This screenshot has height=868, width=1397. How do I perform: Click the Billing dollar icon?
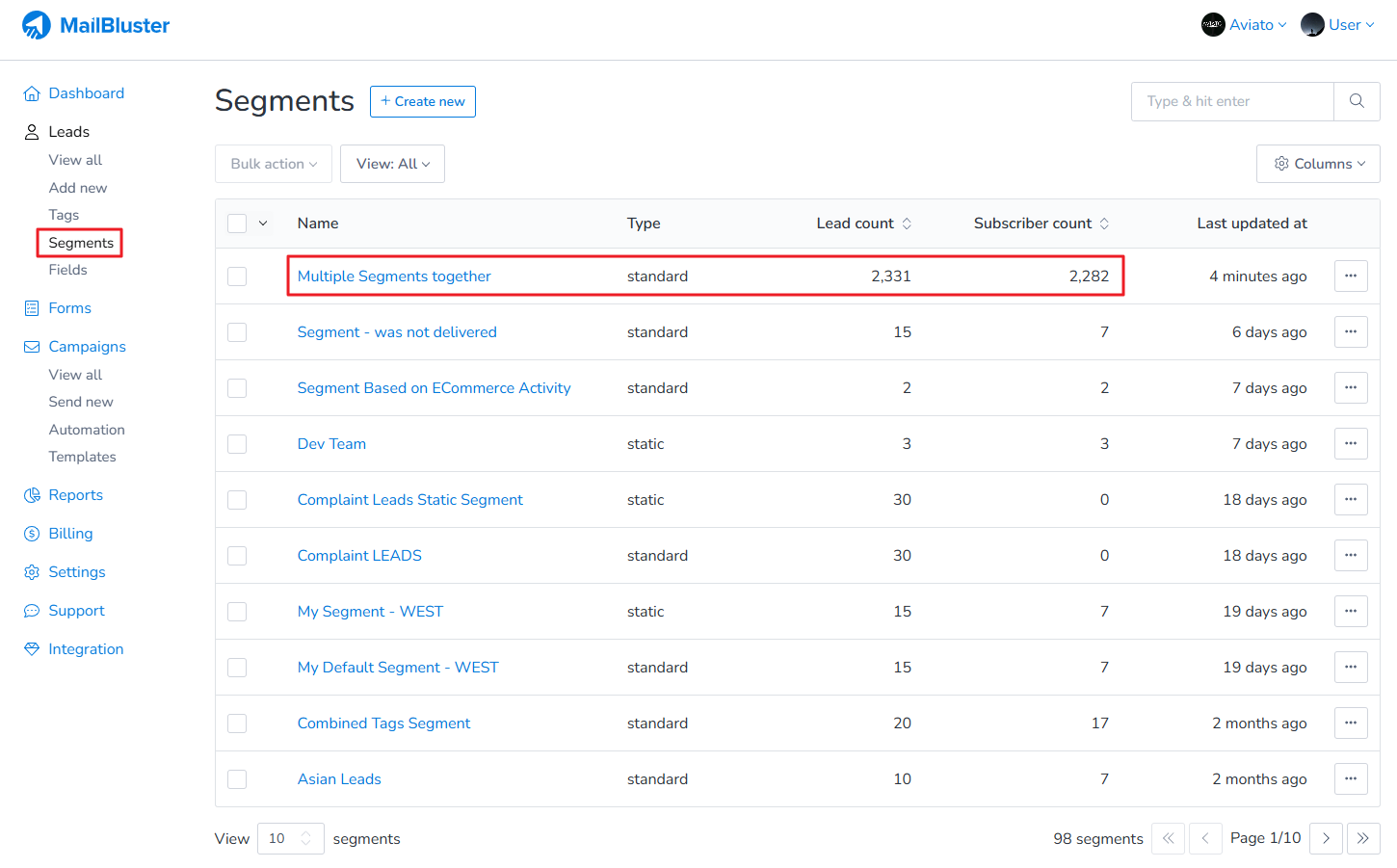(x=32, y=534)
